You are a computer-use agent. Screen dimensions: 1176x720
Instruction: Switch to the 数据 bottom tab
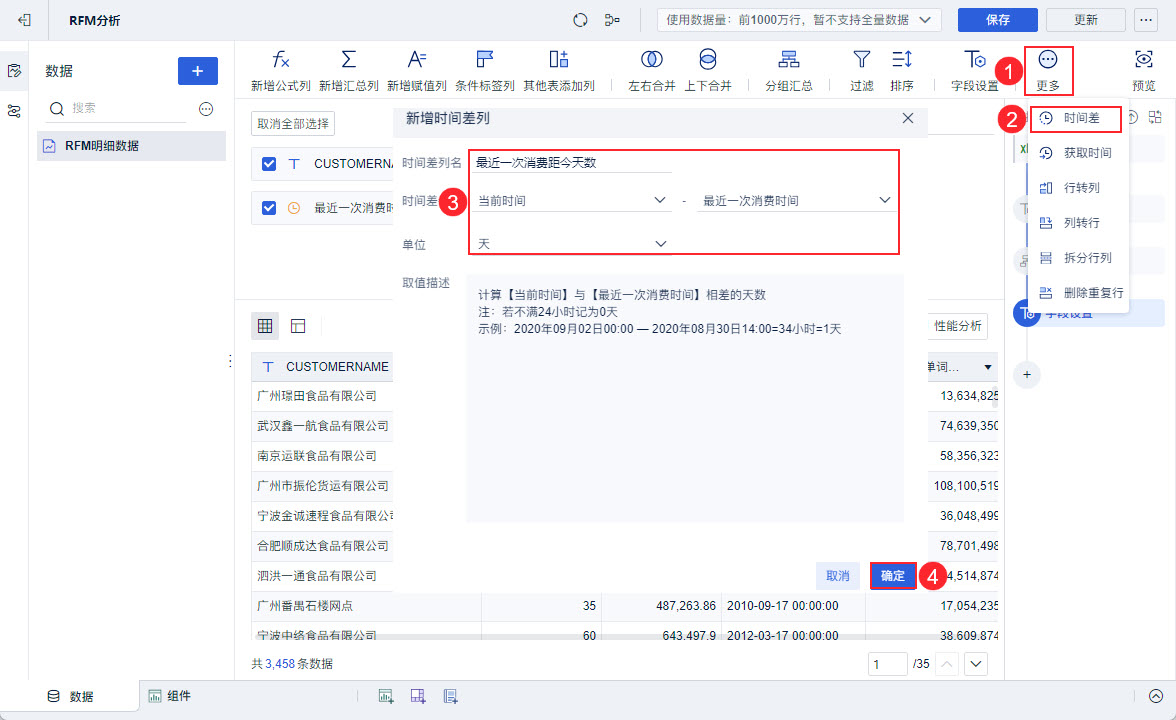pos(70,696)
